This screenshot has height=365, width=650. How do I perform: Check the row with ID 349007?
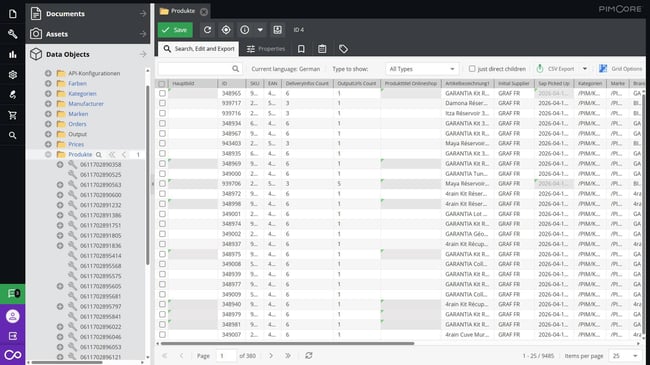click(x=162, y=335)
